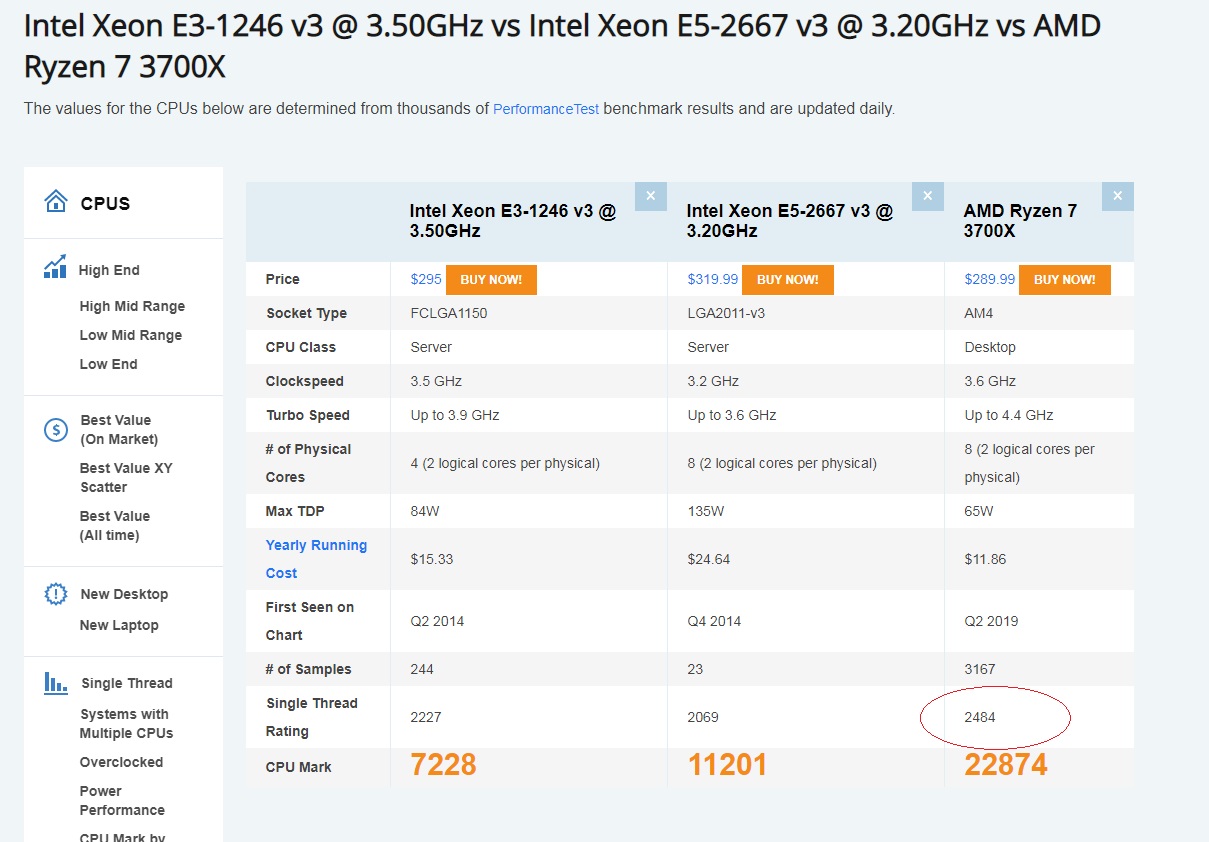This screenshot has height=842, width=1209.
Task: Open Systems with Multiple CPUs list
Action: [127, 724]
